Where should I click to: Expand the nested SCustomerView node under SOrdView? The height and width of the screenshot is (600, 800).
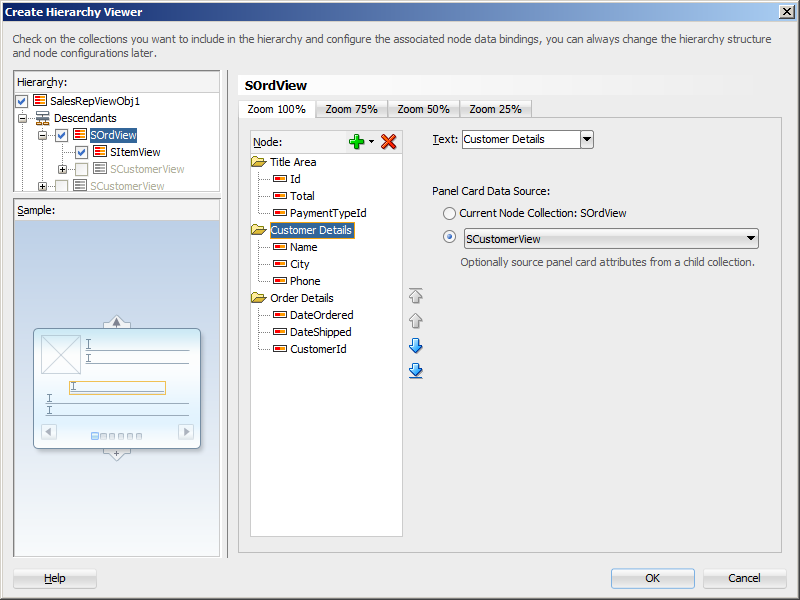point(62,169)
